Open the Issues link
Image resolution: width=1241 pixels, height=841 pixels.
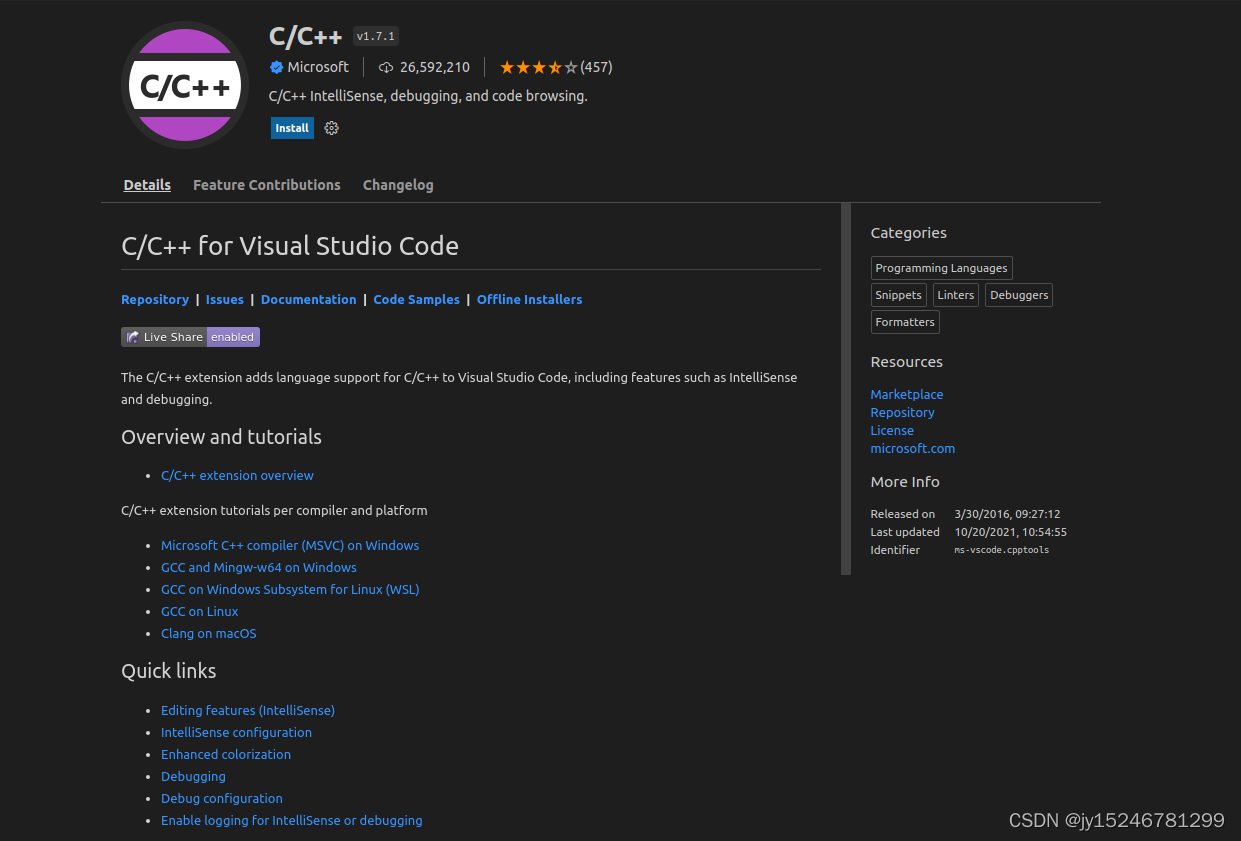pos(225,299)
